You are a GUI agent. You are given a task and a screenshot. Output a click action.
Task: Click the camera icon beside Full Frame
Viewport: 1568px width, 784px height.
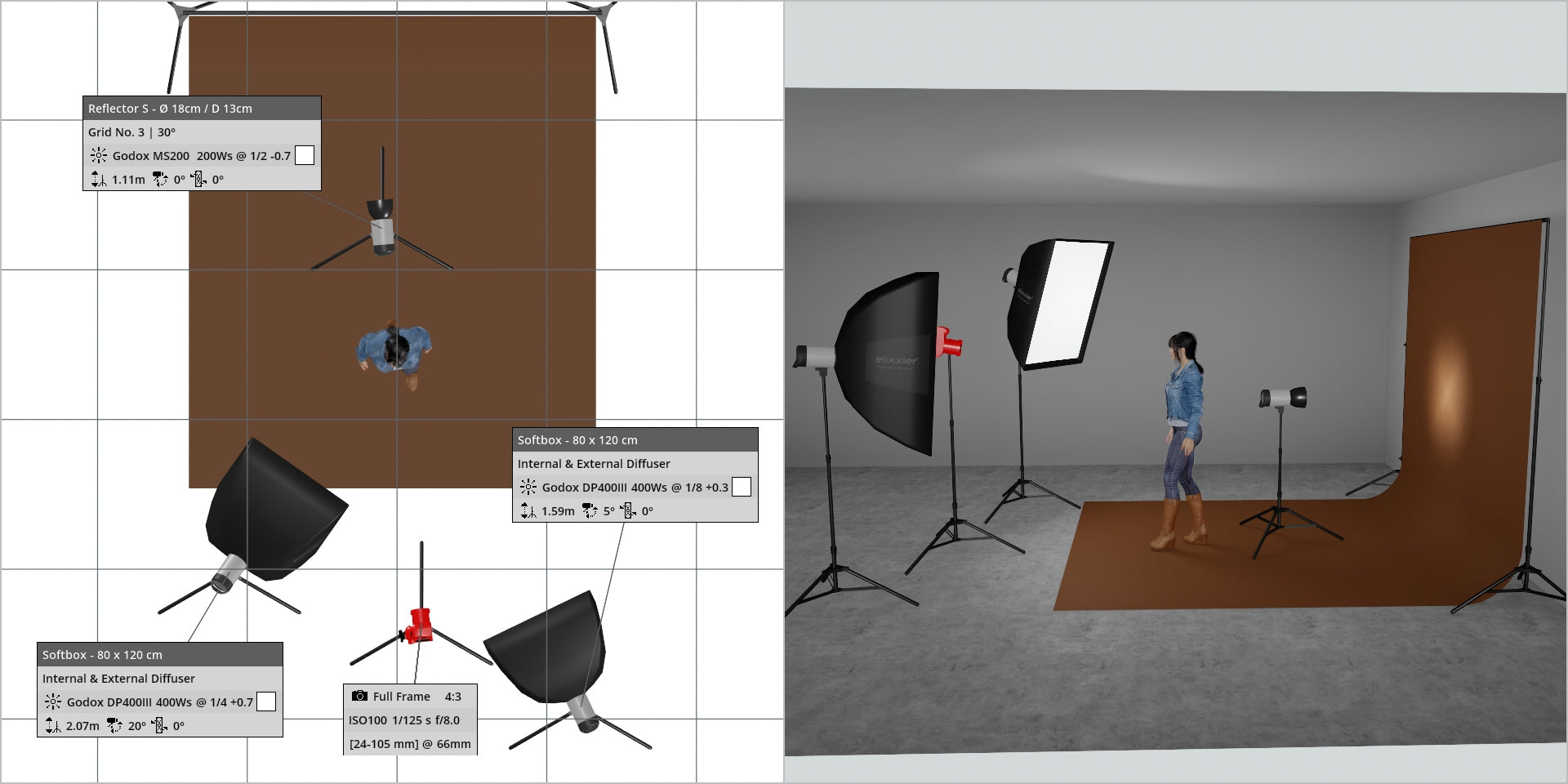[359, 696]
